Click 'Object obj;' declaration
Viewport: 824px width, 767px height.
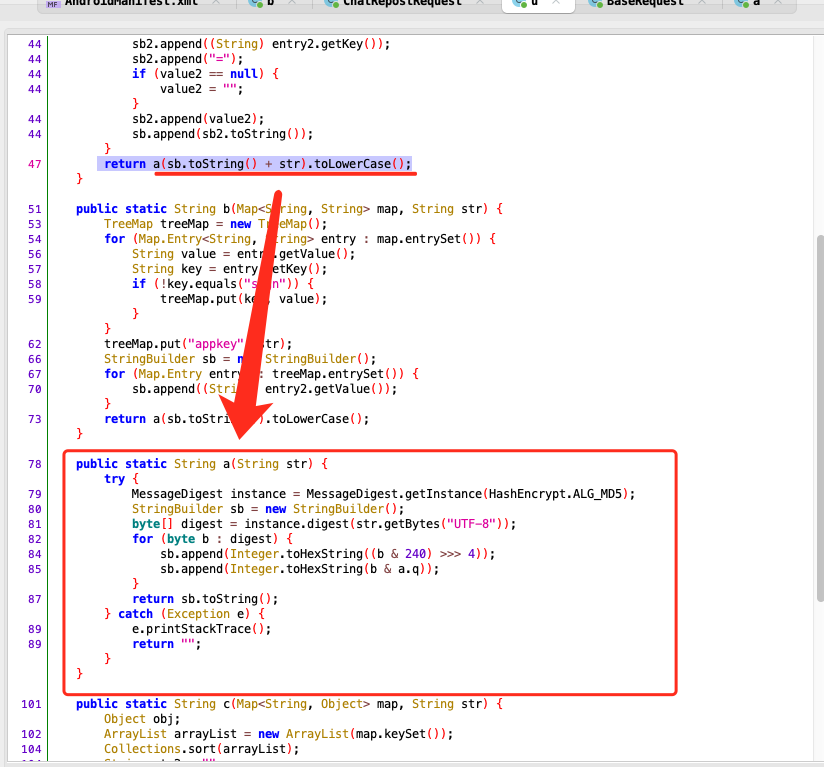tap(142, 719)
